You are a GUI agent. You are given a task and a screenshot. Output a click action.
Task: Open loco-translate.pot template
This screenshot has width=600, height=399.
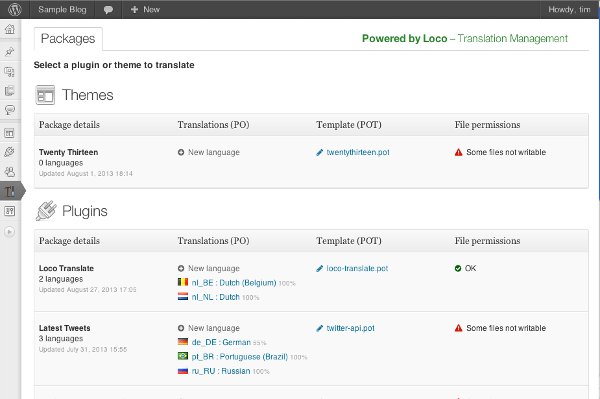(357, 269)
